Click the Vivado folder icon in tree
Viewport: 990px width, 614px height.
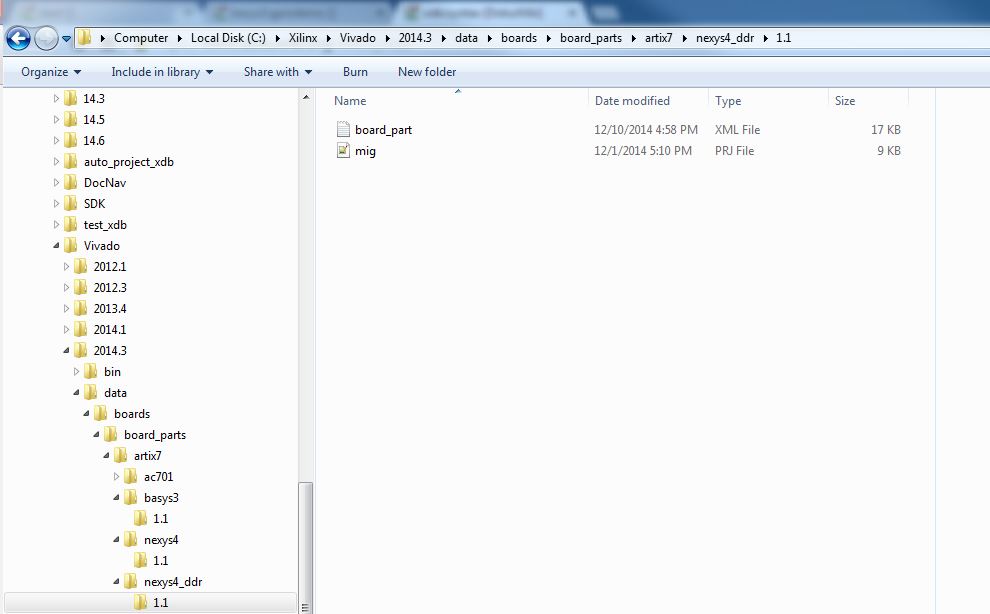pos(71,245)
